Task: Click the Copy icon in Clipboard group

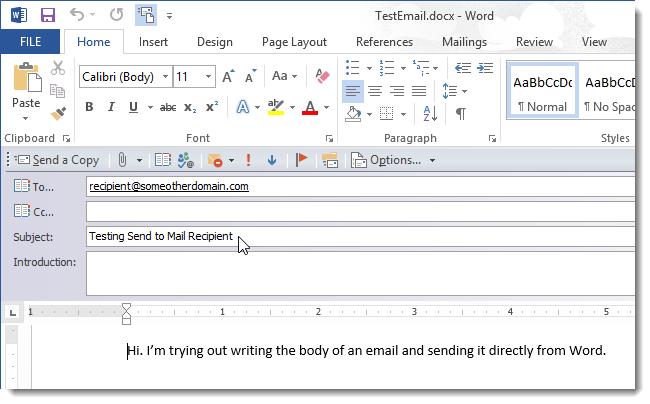Action: point(57,91)
